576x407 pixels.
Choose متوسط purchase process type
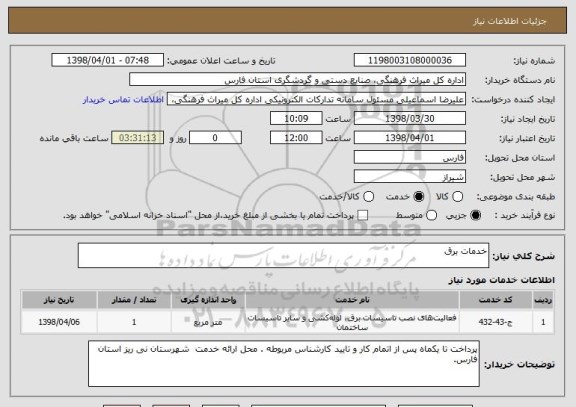pos(431,216)
